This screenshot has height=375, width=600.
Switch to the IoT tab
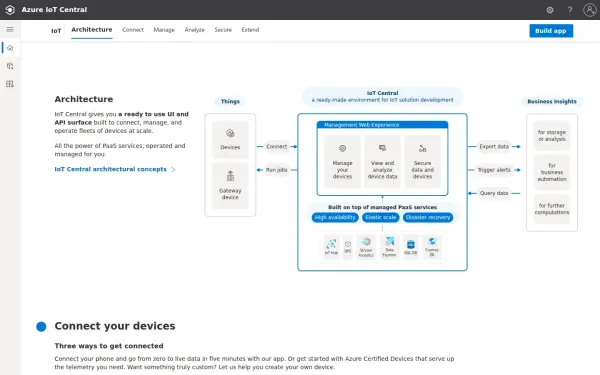click(x=56, y=31)
